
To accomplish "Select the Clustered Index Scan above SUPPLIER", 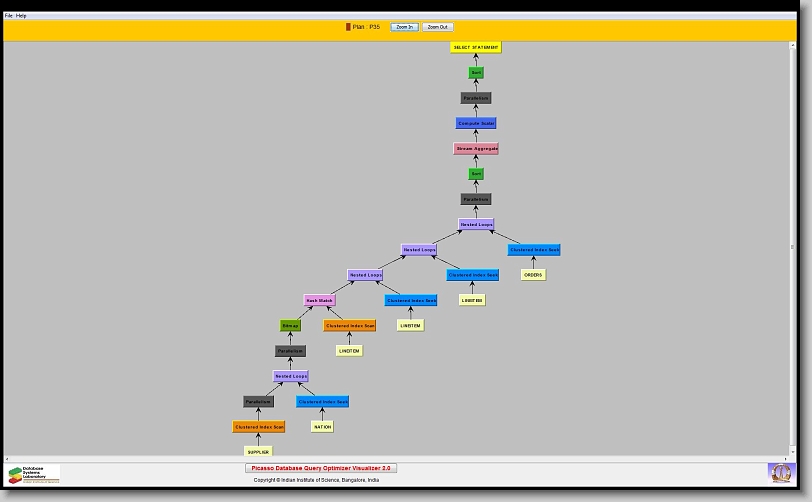I will [x=259, y=427].
